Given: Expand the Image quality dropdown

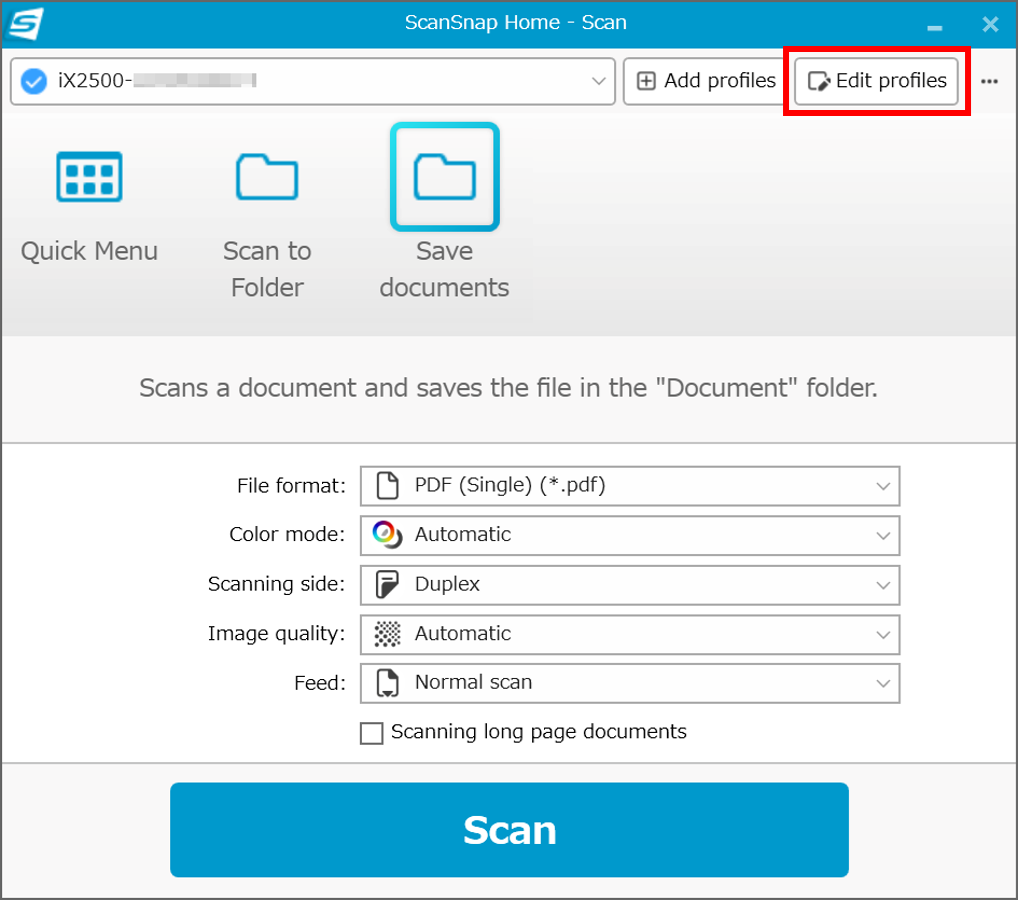Looking at the screenshot, I should coord(630,634).
